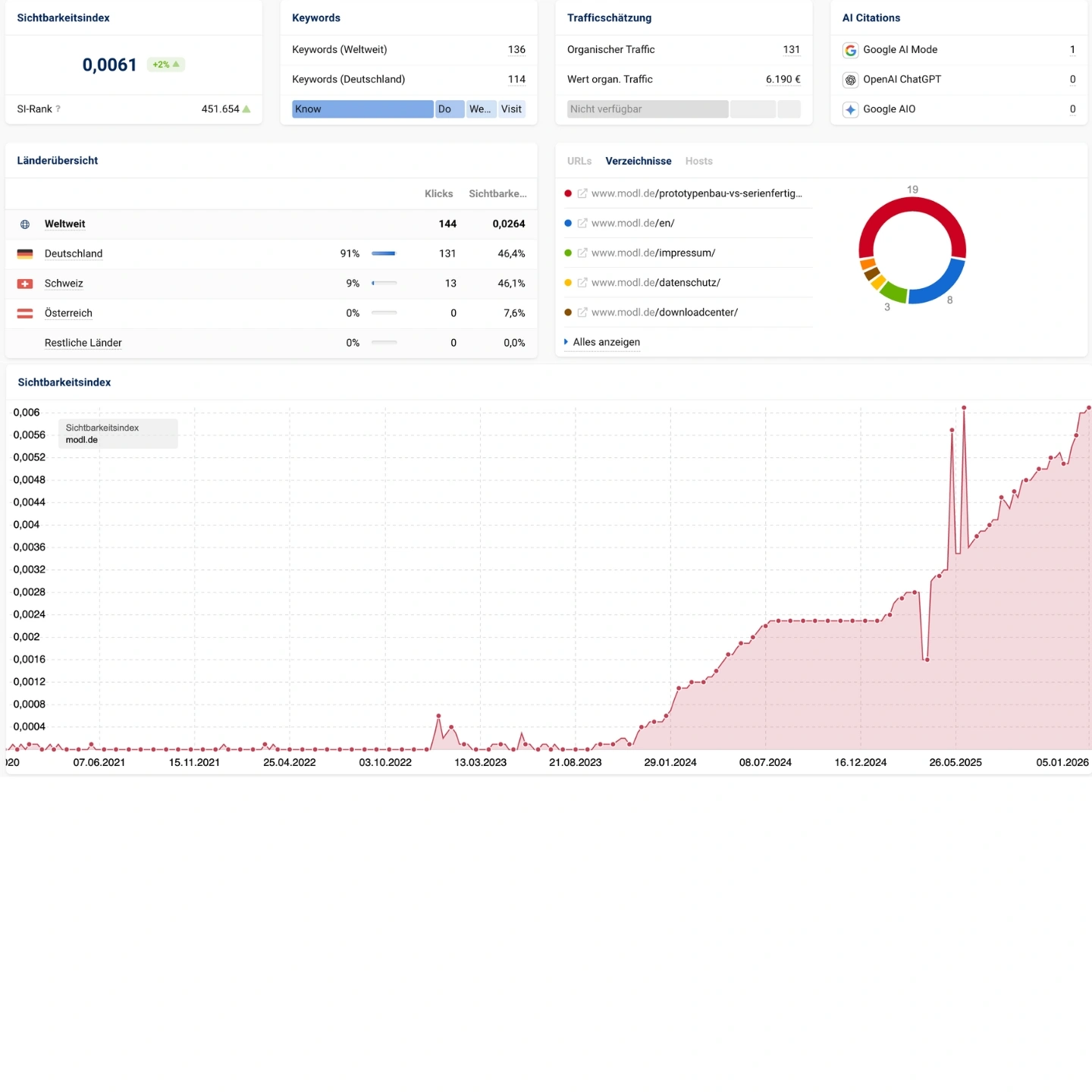Switch to the URLs tab
Viewport: 1092px width, 1092px height.
pyautogui.click(x=579, y=161)
